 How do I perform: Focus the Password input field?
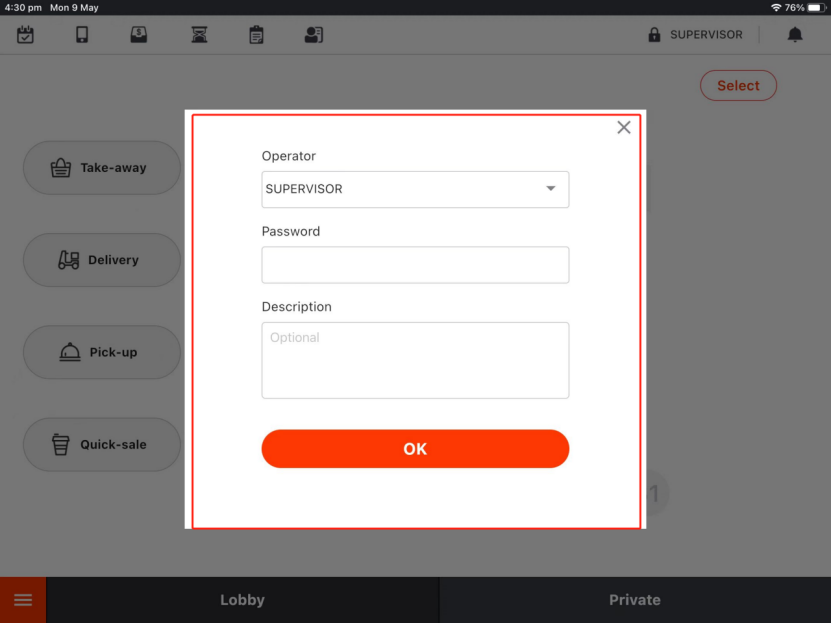(x=415, y=265)
